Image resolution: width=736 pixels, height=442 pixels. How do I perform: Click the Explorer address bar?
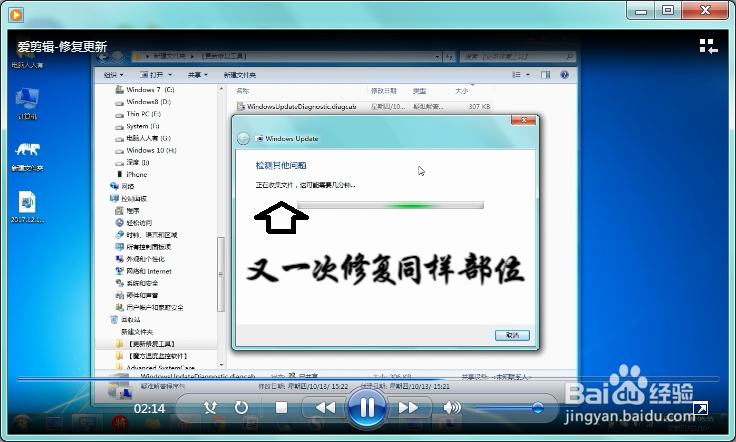click(x=287, y=56)
